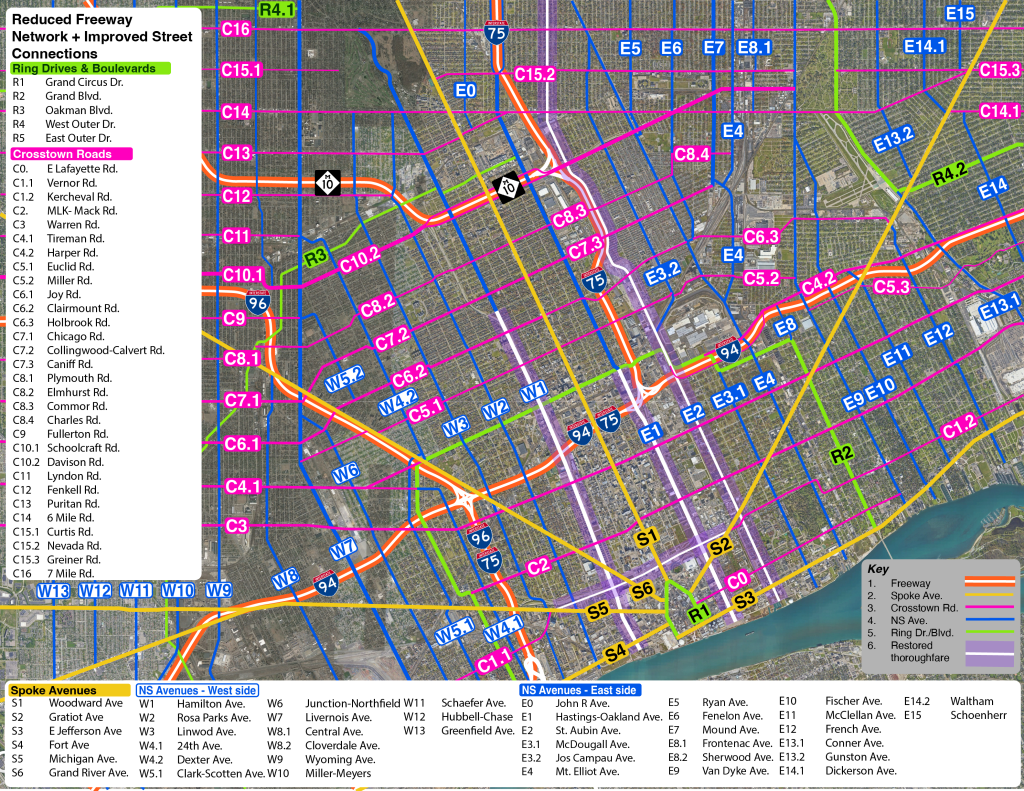
Task: Click the Grand River Ave. legend entry
Action: click(x=88, y=773)
